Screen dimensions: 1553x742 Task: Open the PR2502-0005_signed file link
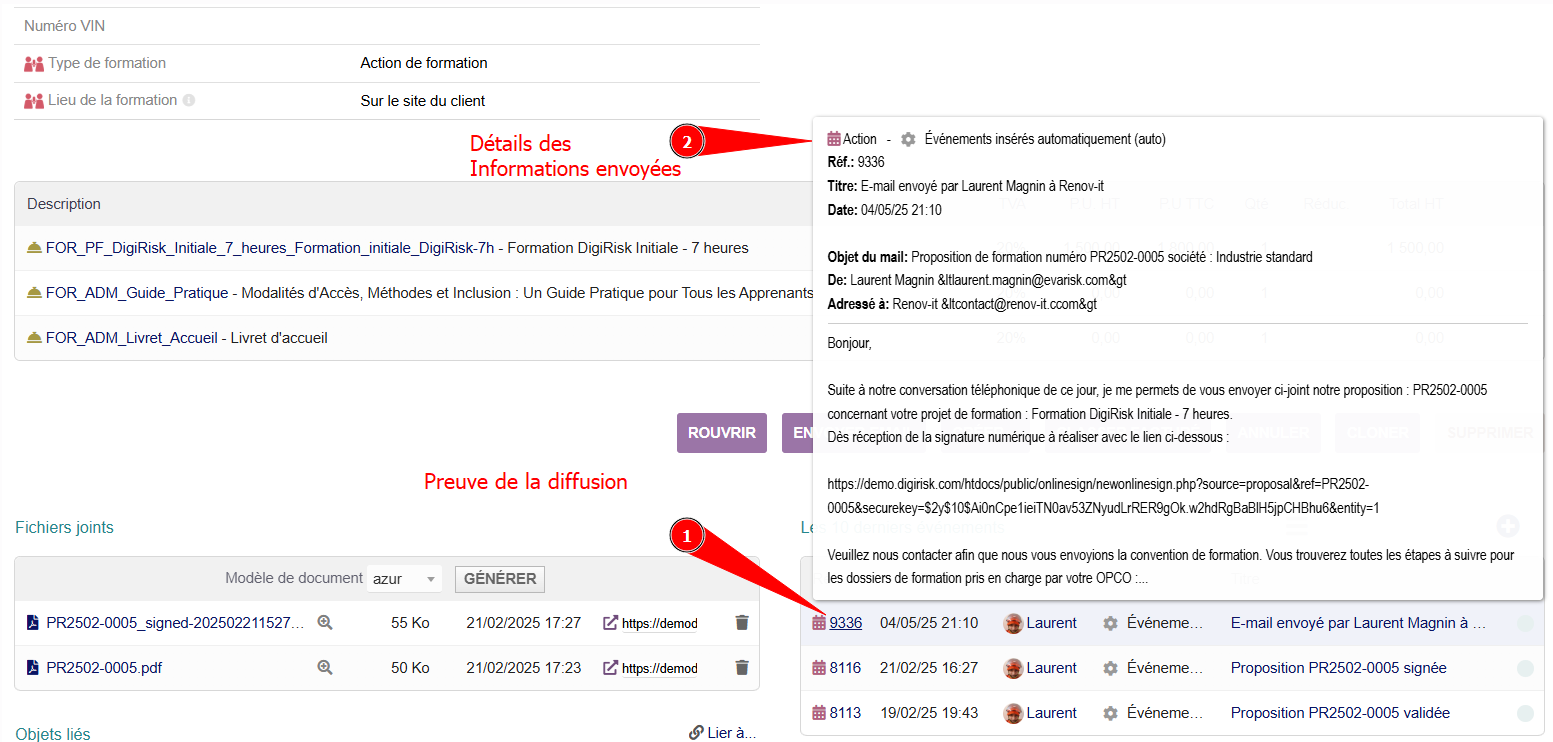(x=175, y=623)
